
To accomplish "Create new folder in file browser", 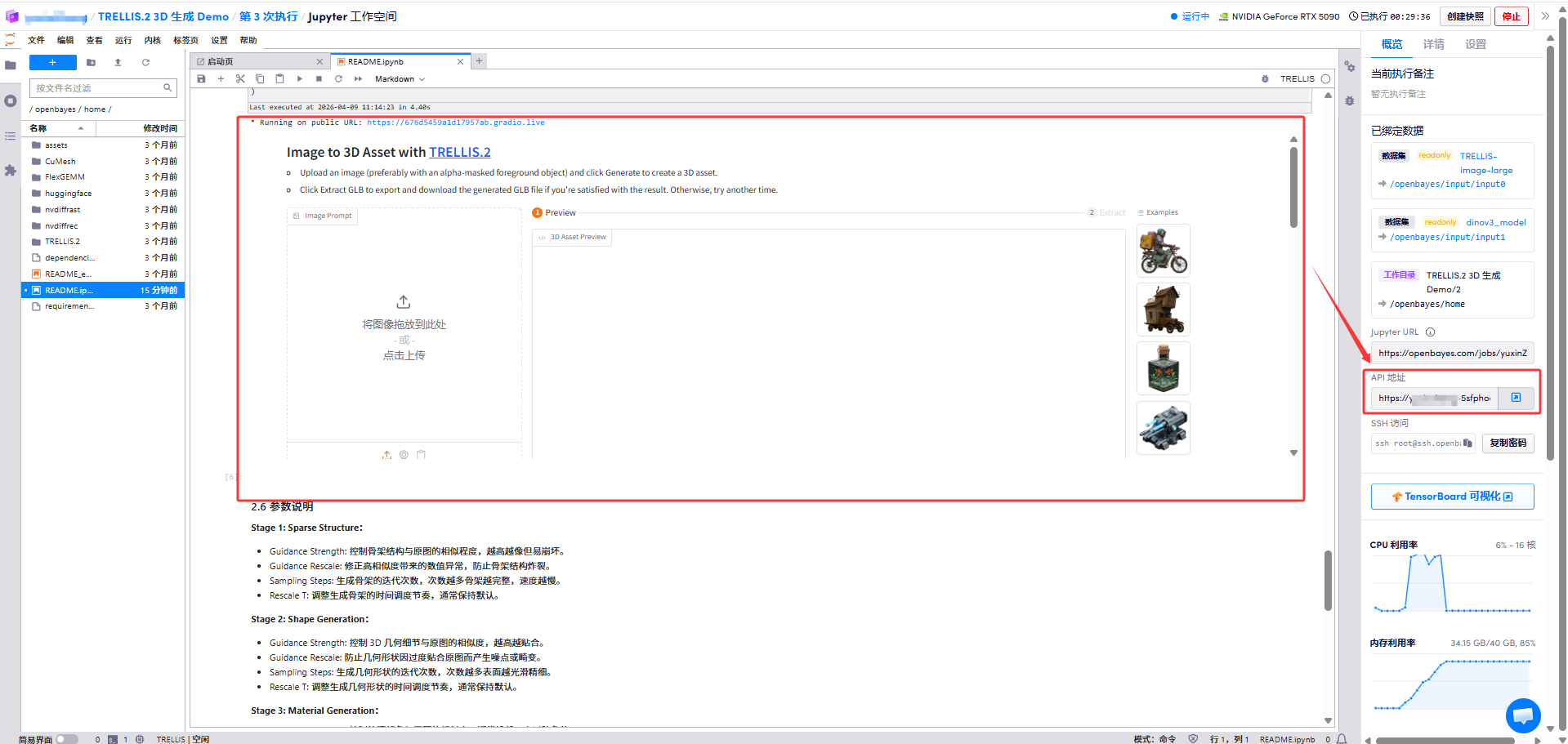I will [91, 62].
